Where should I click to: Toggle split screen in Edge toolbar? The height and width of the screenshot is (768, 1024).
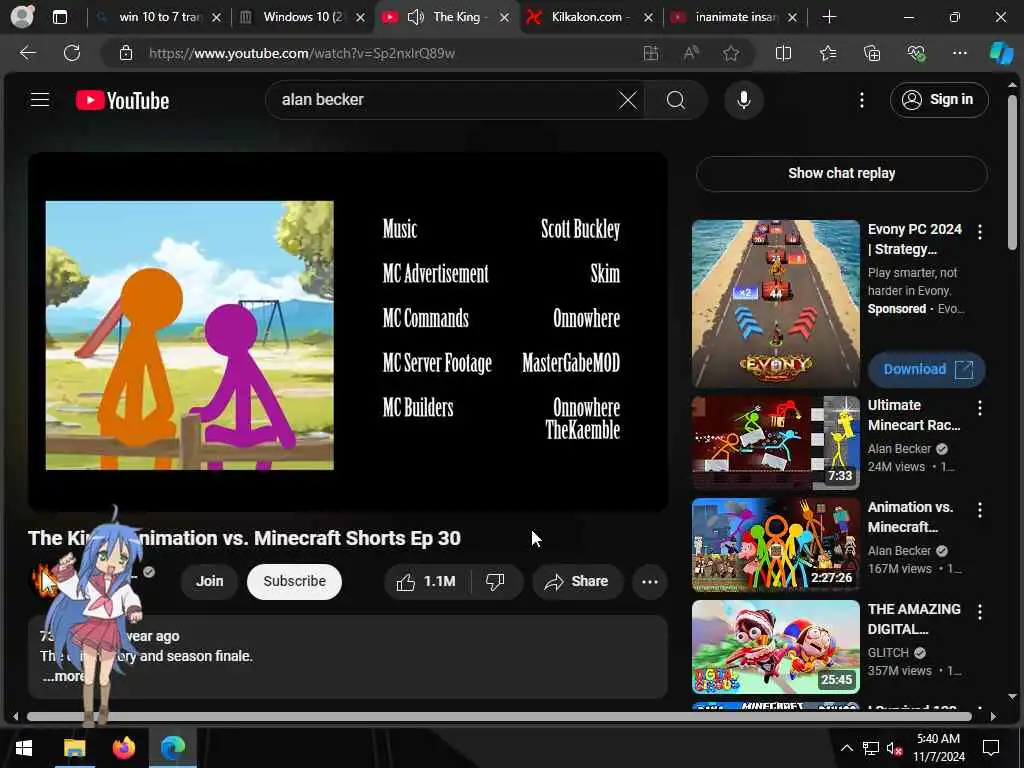(783, 53)
